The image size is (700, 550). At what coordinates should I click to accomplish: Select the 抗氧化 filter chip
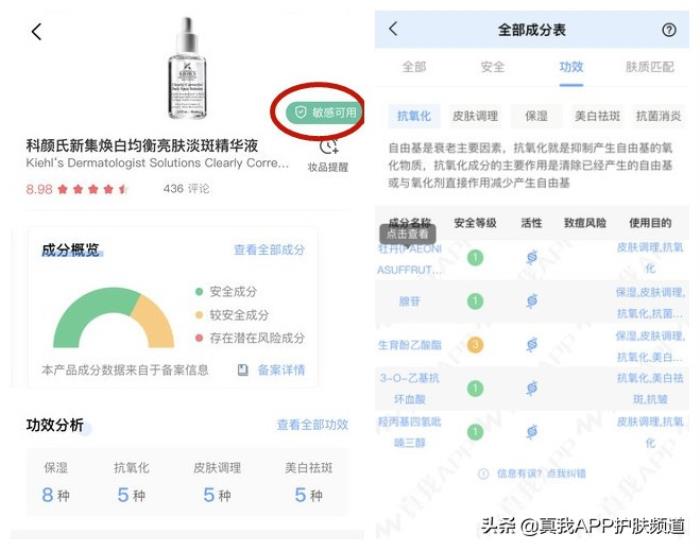click(x=412, y=116)
